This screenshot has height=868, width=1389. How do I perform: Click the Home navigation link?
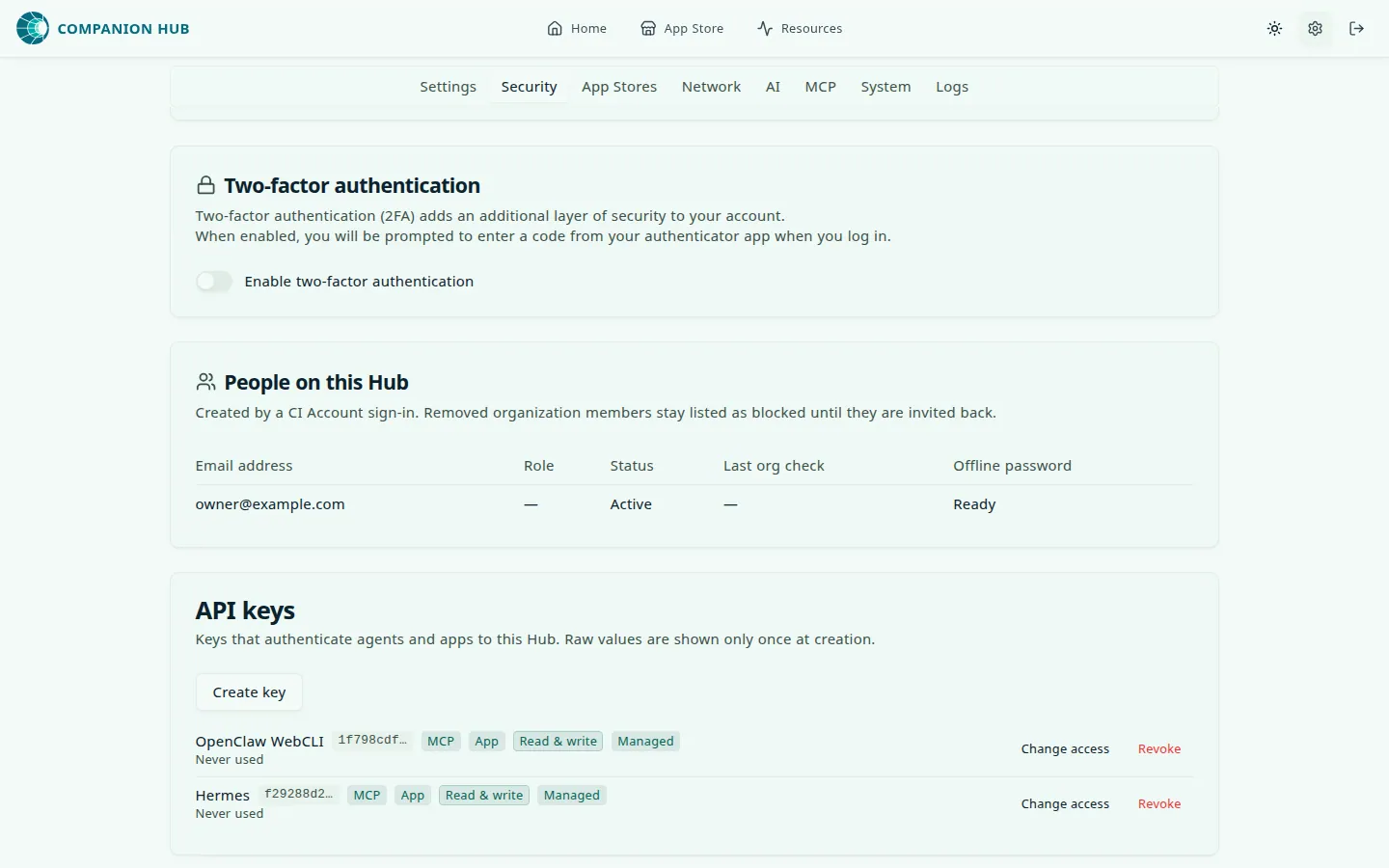(x=577, y=29)
